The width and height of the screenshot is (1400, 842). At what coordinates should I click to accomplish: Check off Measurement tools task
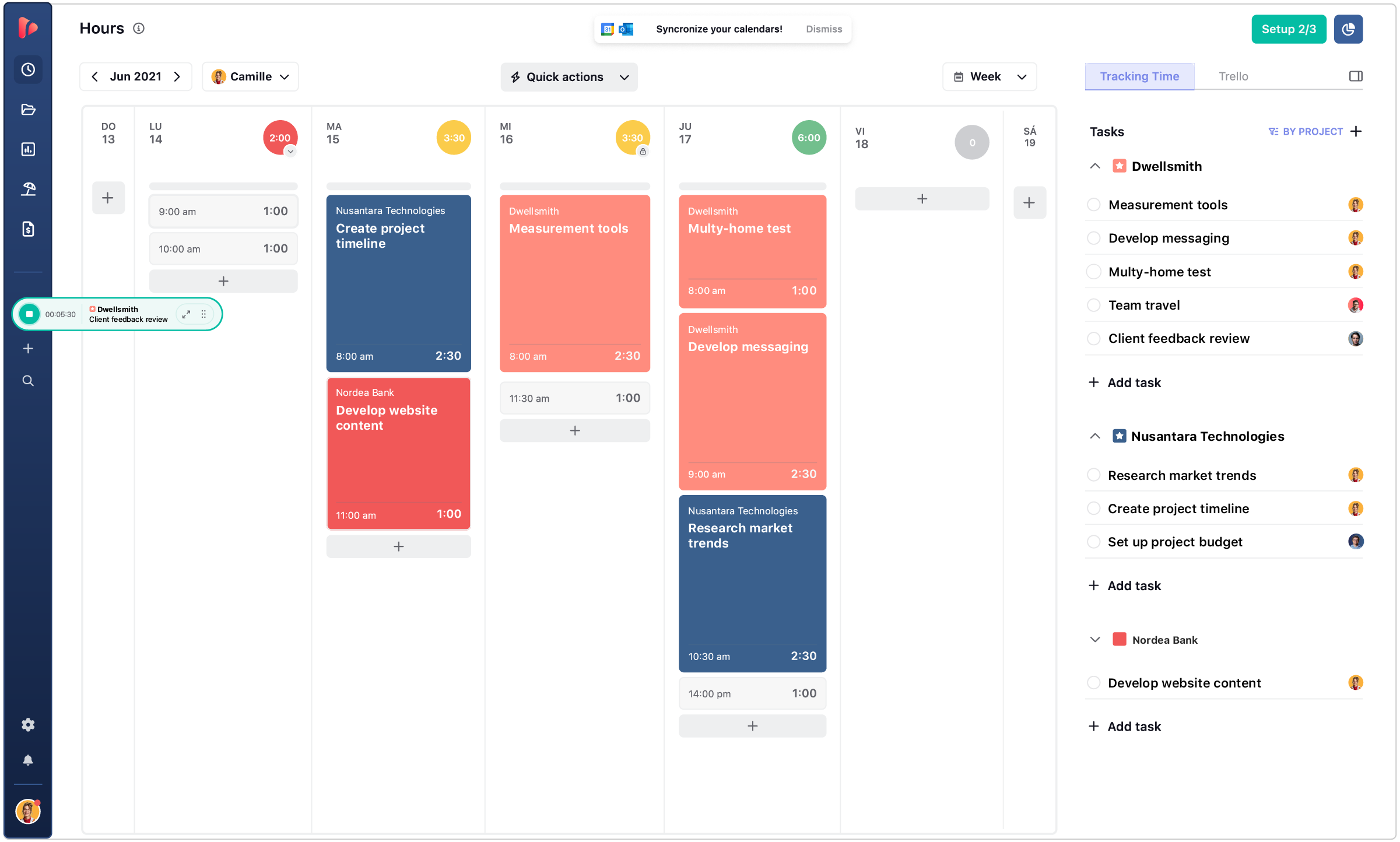click(x=1094, y=205)
